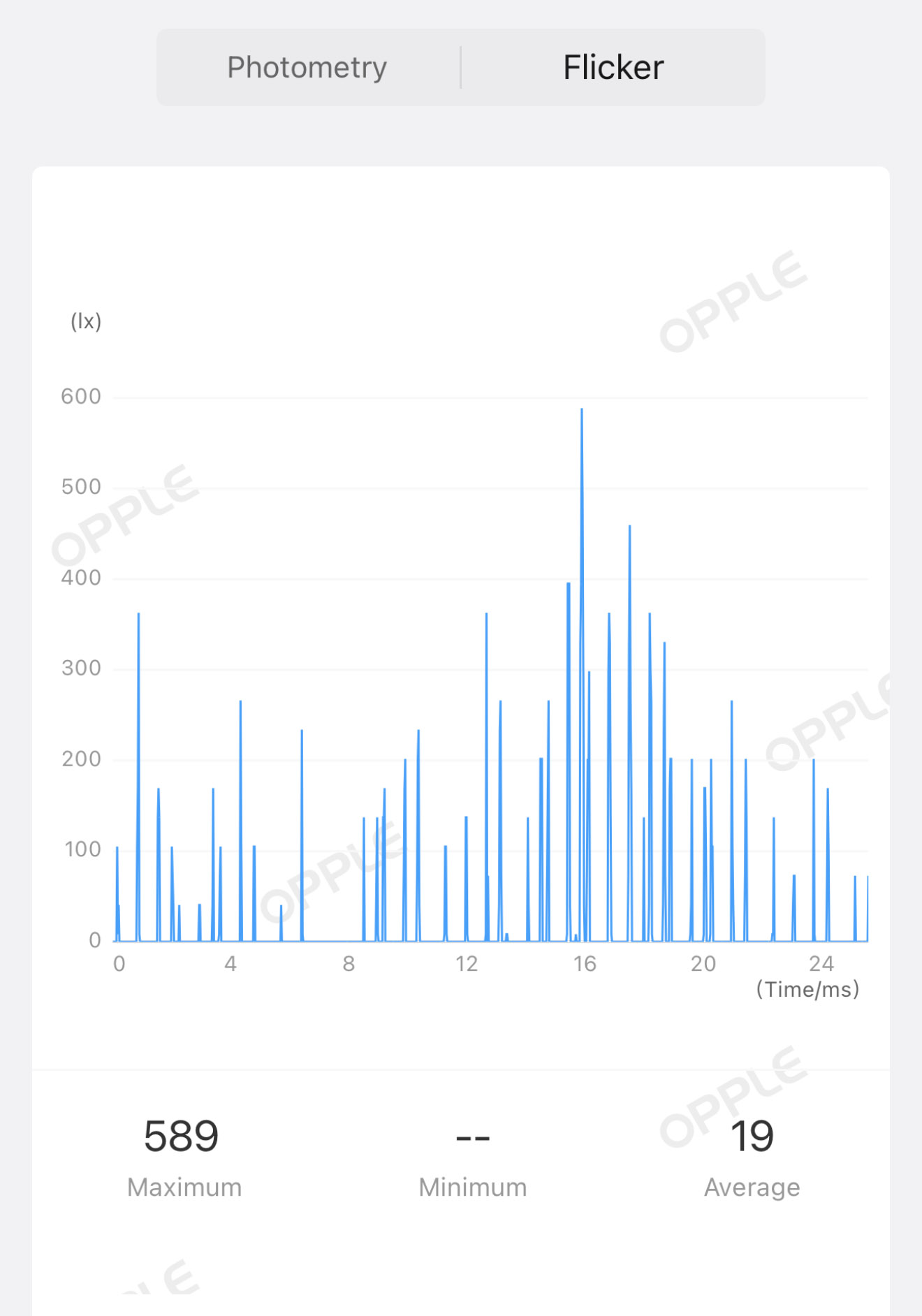Click the 24 tick on time axis
Viewport: 922px width, 1316px height.
coord(821,964)
